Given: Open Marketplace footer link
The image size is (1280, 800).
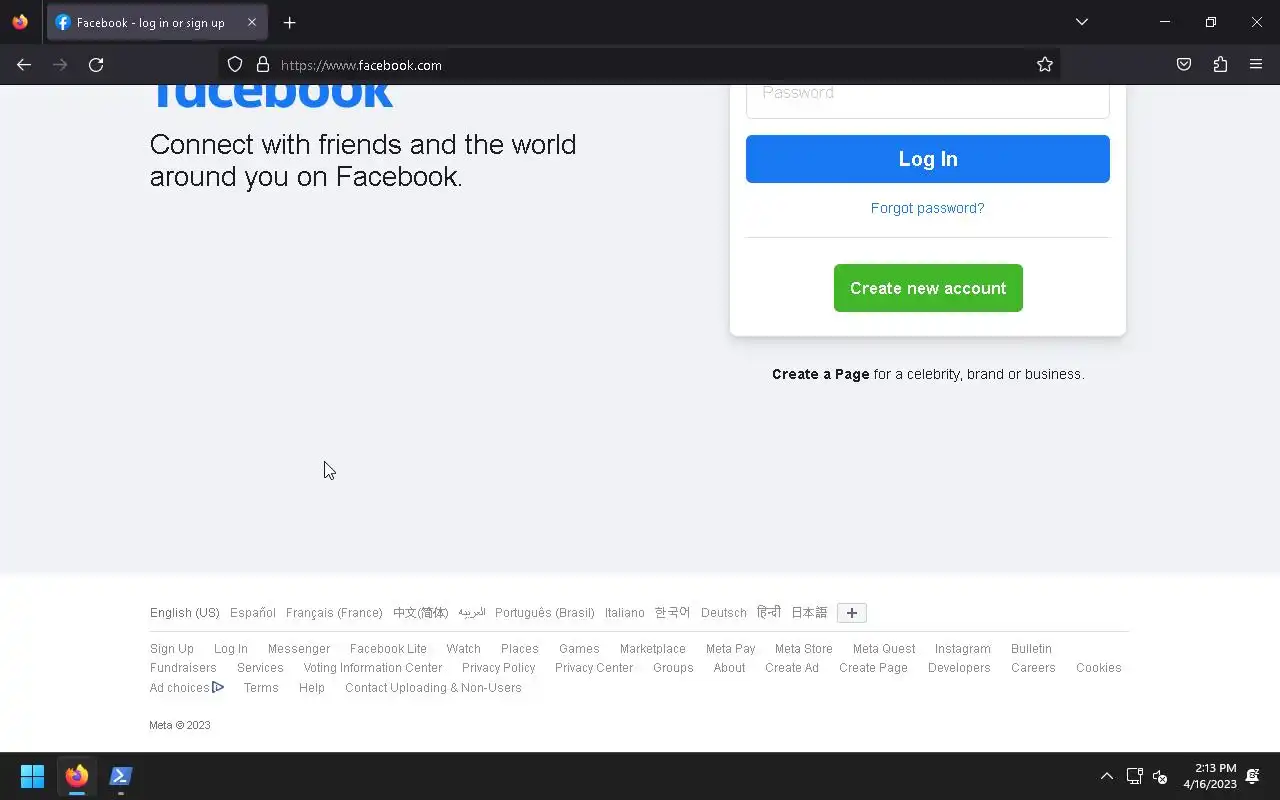Looking at the screenshot, I should (653, 649).
